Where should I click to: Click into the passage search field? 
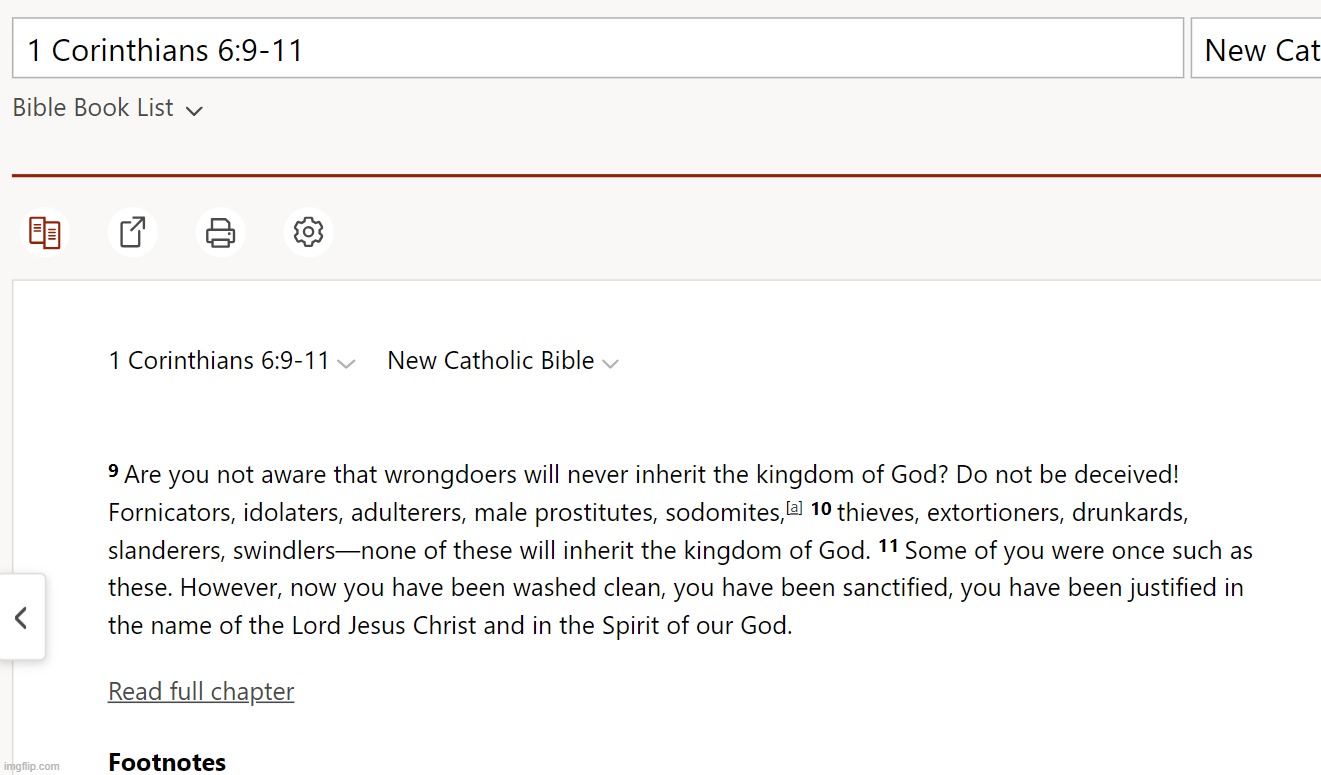click(x=598, y=48)
